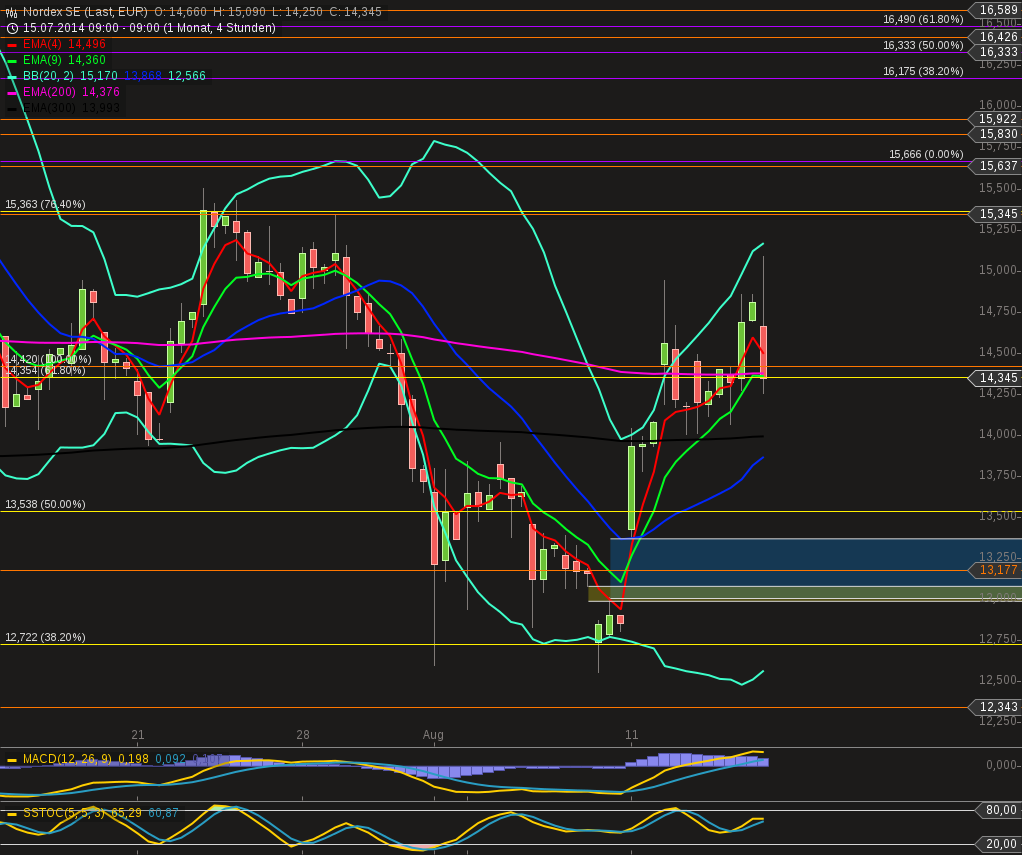
Task: Click the 13,750 price axis tick
Action: pyautogui.click(x=999, y=475)
